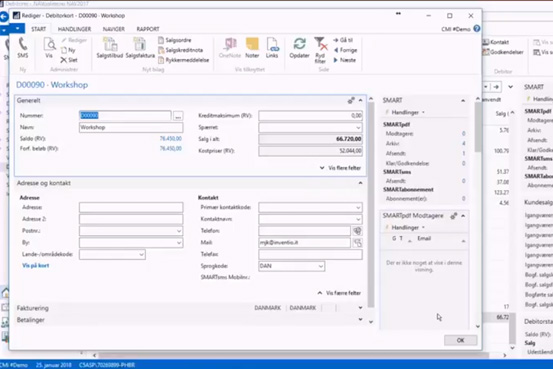Open help question mark icon

(x=477, y=29)
